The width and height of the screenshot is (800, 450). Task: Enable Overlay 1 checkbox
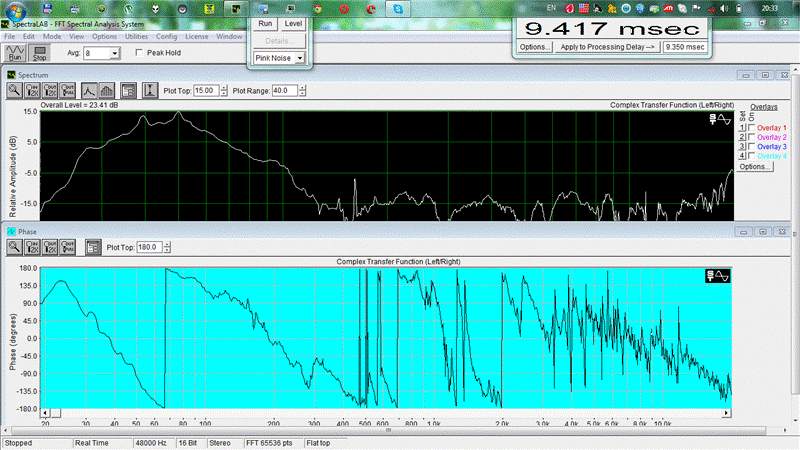click(751, 128)
